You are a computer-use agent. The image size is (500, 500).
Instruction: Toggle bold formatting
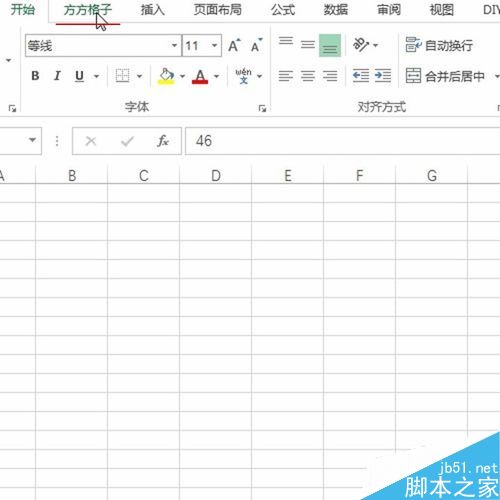[x=35, y=76]
